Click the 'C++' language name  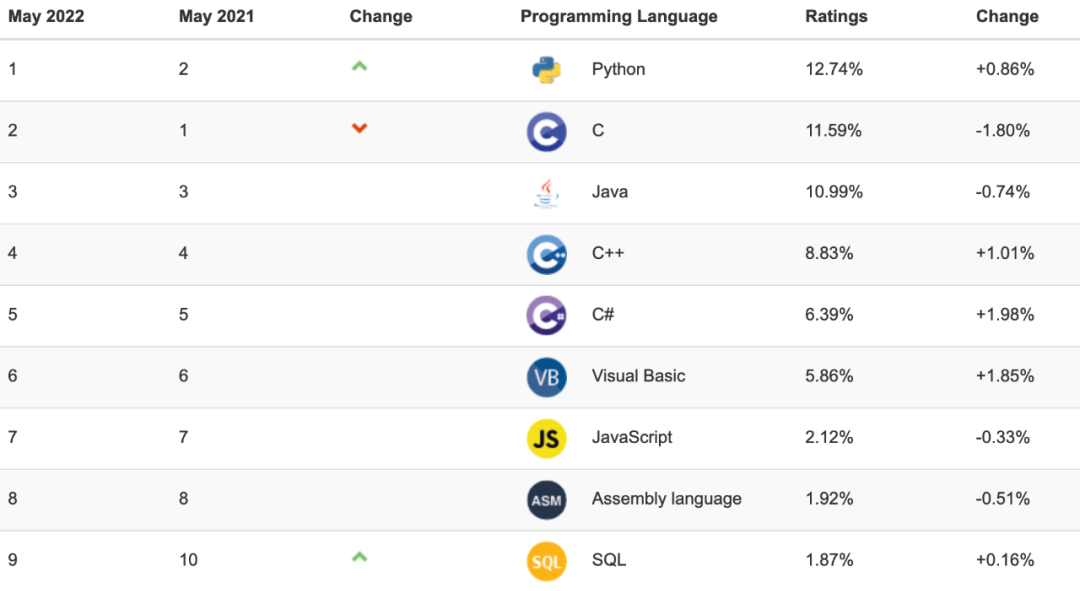[608, 253]
